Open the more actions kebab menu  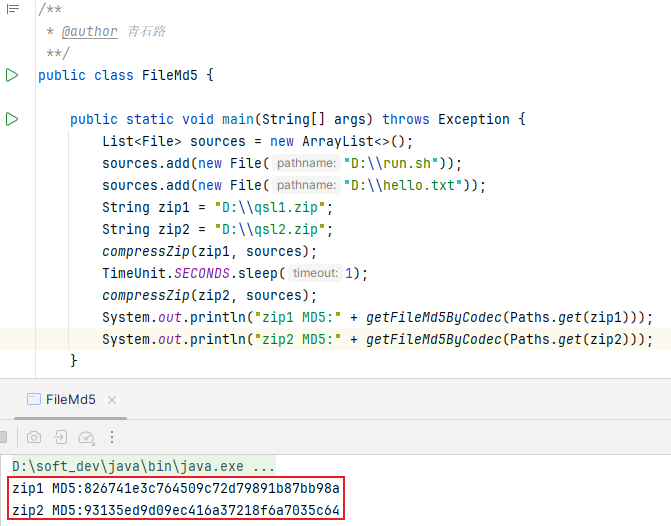[112, 437]
